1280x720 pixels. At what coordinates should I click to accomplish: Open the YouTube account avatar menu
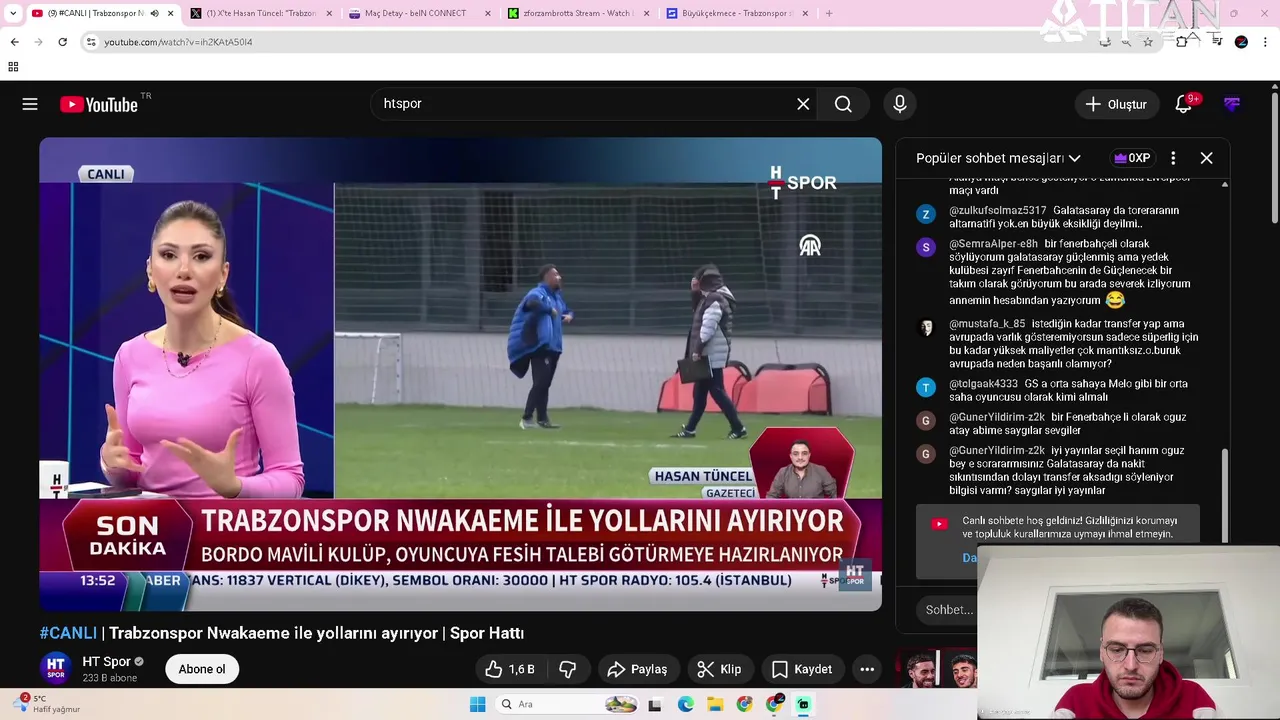coord(1232,104)
